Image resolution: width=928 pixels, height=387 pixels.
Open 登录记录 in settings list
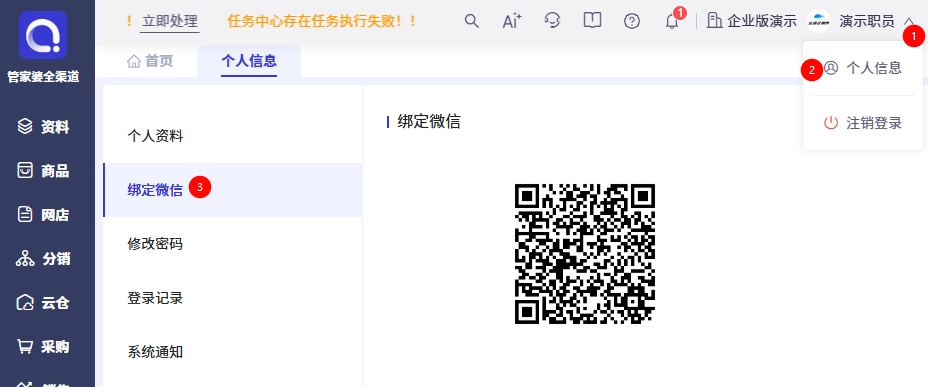click(233, 298)
